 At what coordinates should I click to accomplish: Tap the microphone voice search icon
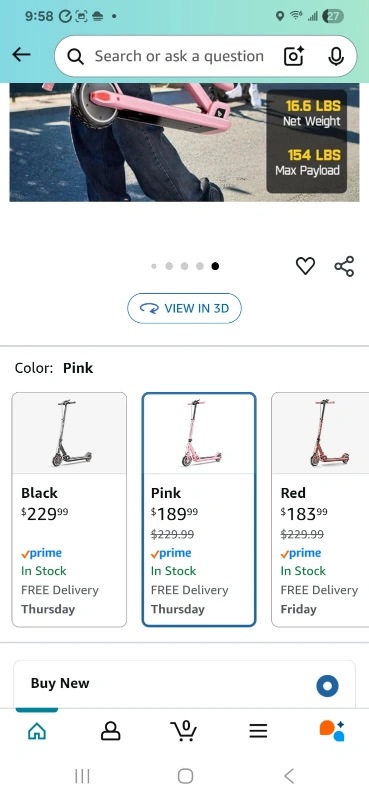click(x=336, y=56)
